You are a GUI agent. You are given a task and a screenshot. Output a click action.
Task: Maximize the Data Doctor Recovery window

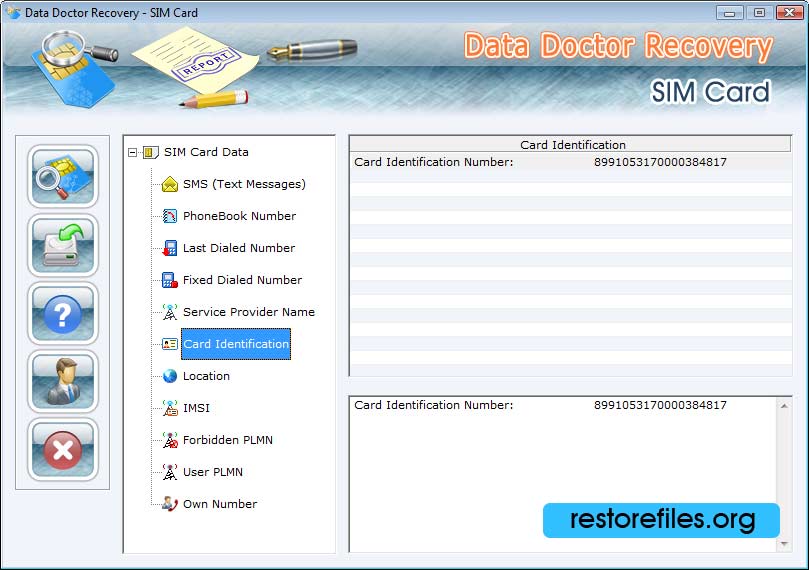tap(759, 12)
